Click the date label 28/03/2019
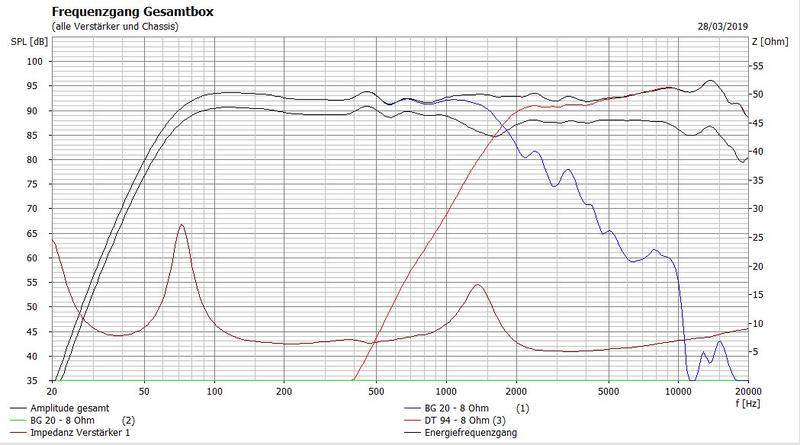The image size is (800, 445). (x=722, y=27)
